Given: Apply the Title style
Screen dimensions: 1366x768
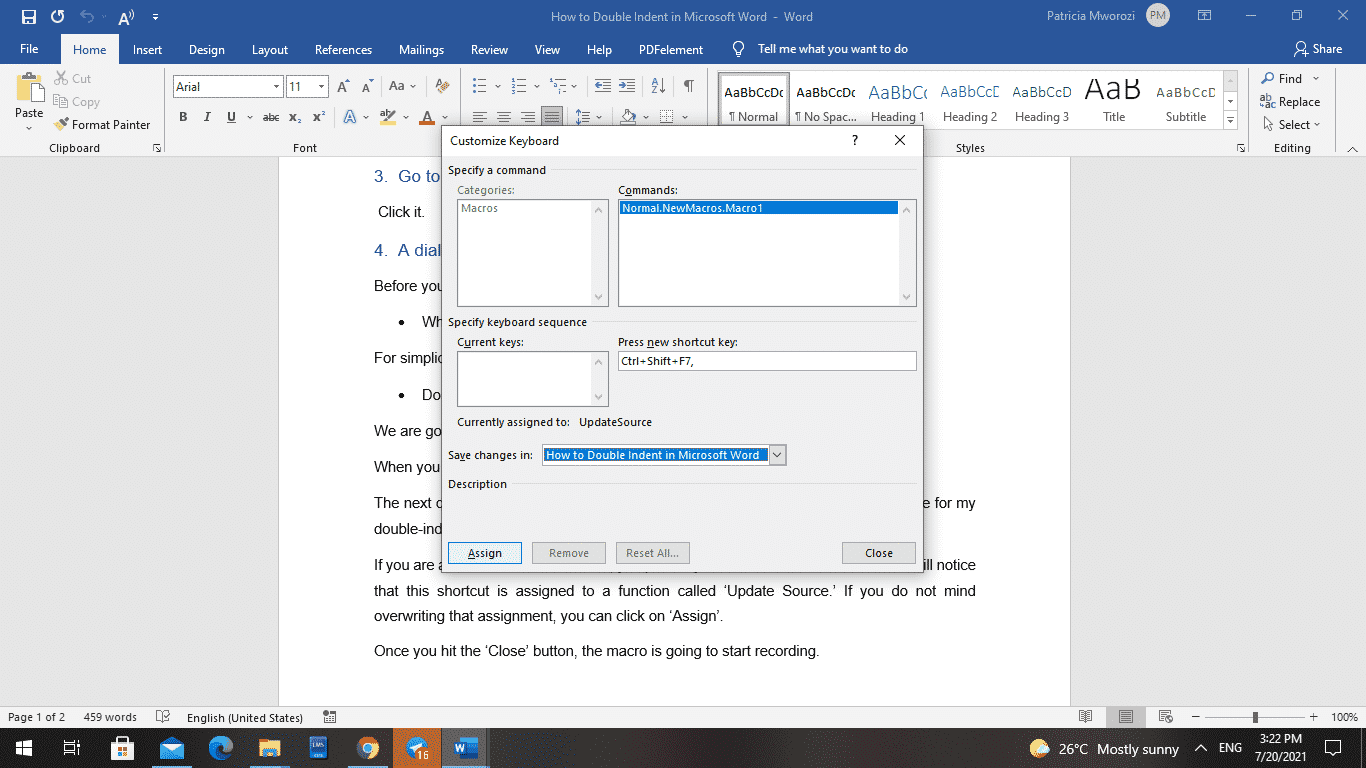Looking at the screenshot, I should coord(1113,101).
